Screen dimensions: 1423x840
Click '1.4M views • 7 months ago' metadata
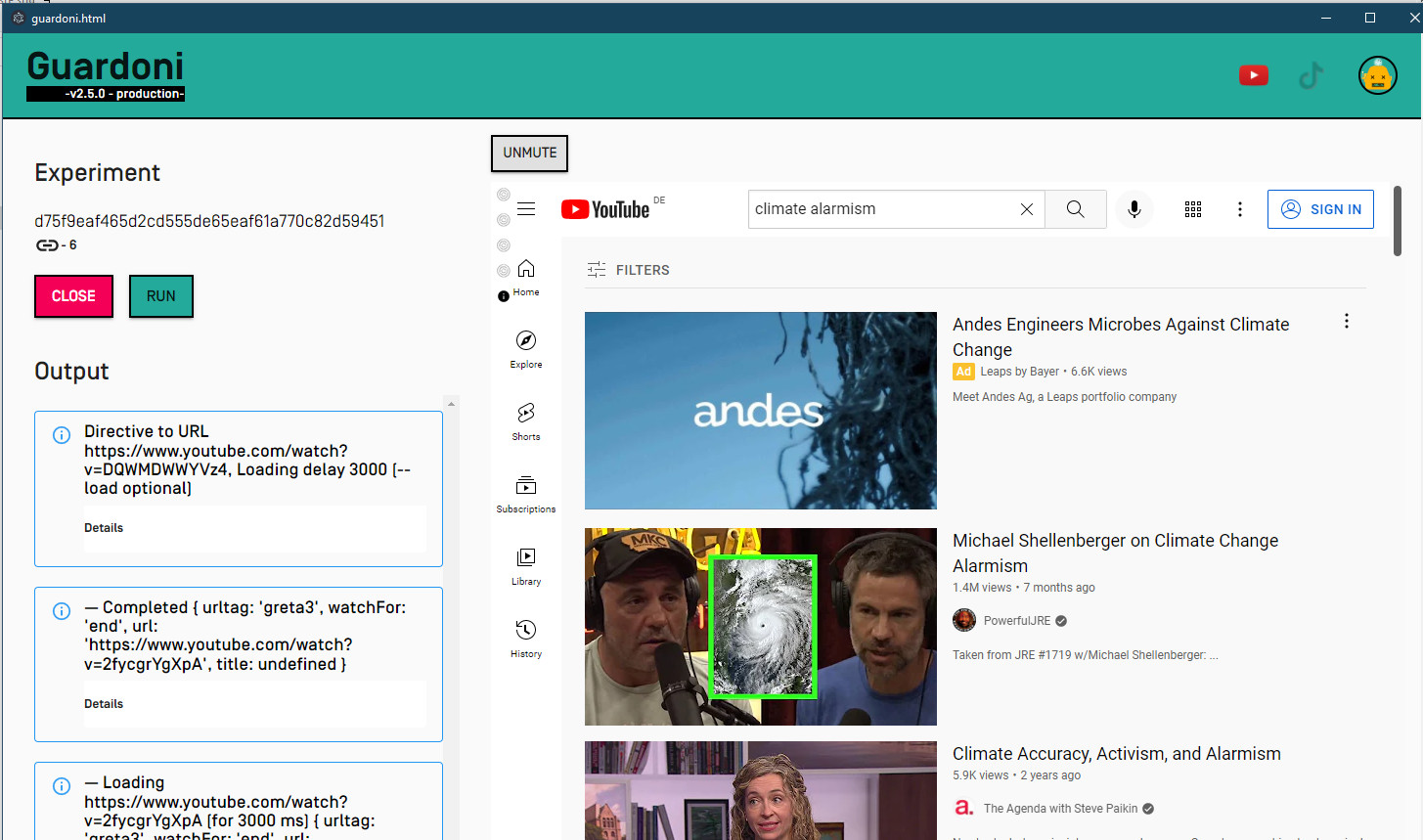coord(1024,588)
